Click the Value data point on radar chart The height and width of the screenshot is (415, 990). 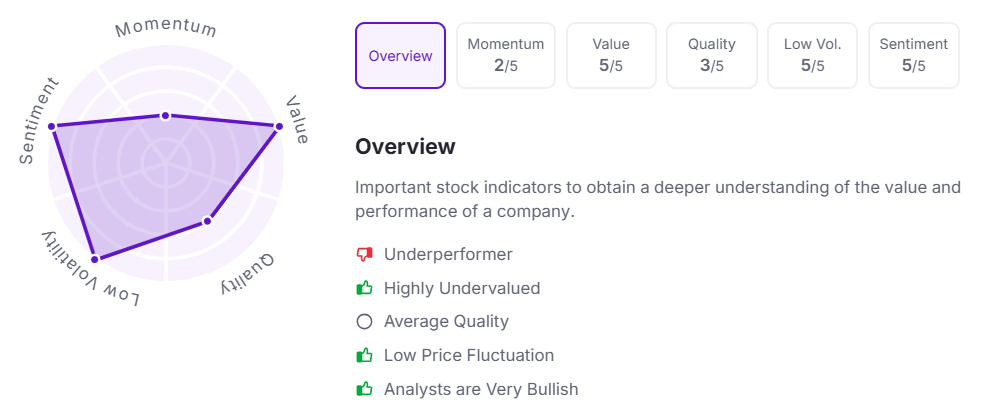tap(278, 127)
